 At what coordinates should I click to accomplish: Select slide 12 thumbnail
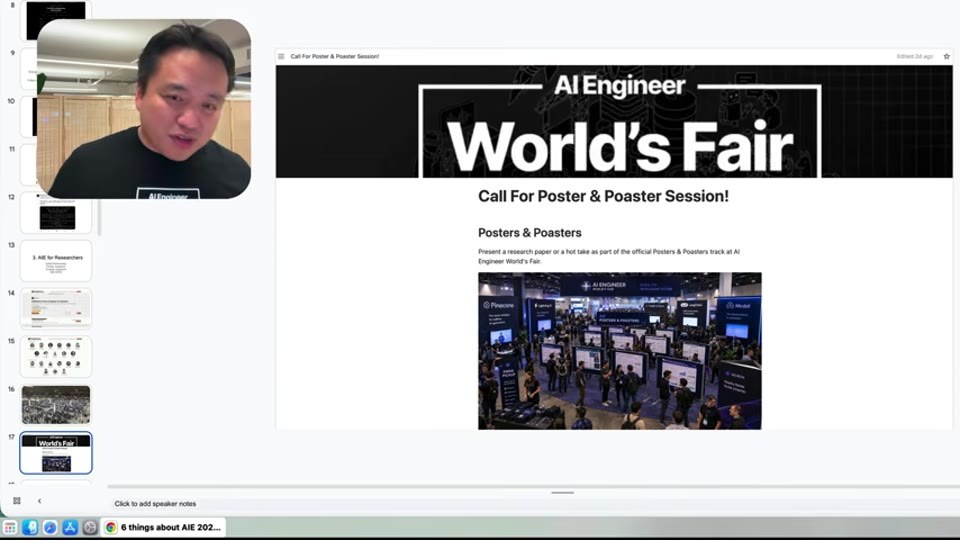click(x=56, y=213)
